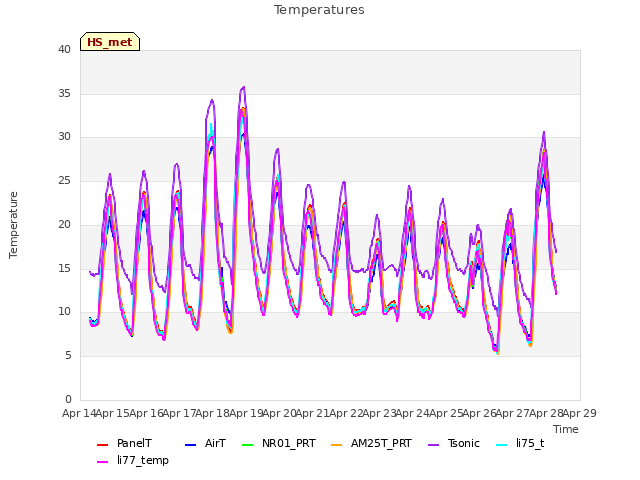Click the 35 y-axis tick label
Image resolution: width=640 pixels, height=480 pixels.
coord(64,93)
